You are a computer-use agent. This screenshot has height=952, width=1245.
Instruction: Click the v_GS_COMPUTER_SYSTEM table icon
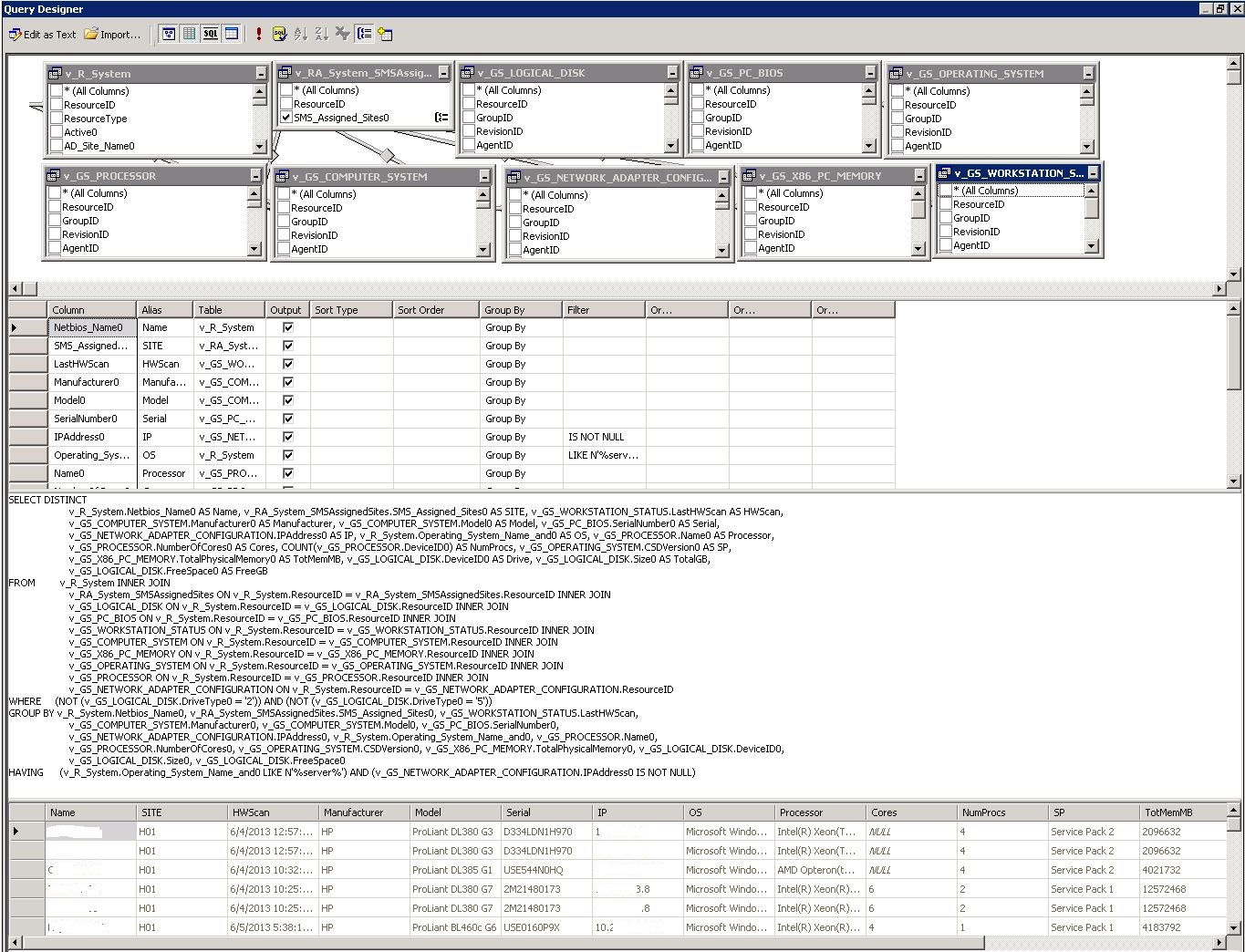pyautogui.click(x=283, y=177)
